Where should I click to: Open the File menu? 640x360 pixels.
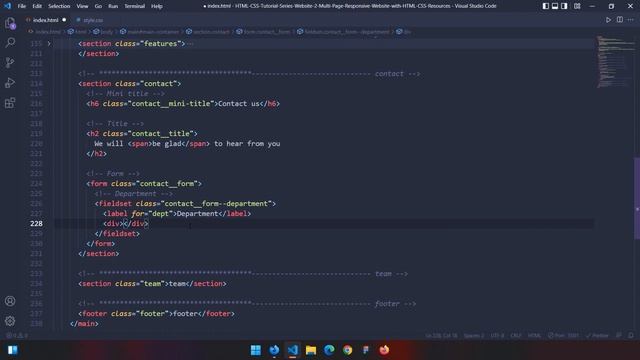point(22,6)
